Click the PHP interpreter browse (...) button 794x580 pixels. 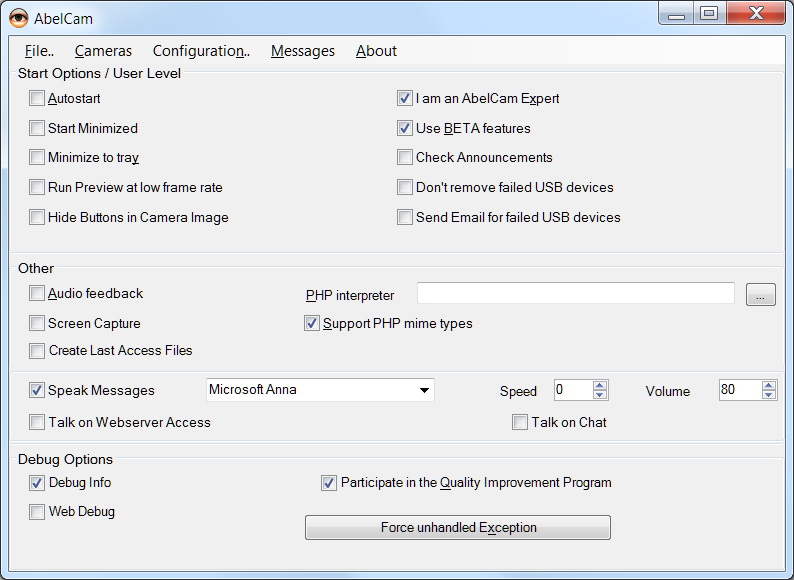coord(760,295)
